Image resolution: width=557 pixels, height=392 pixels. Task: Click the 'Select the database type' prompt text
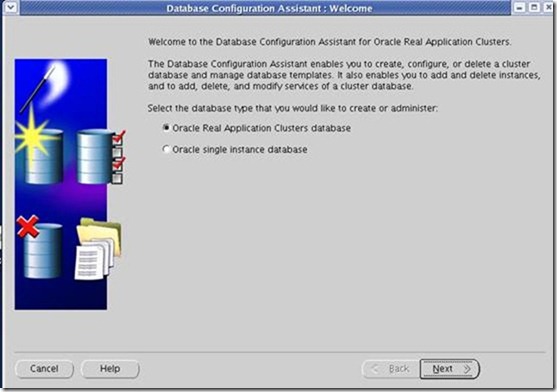[293, 108]
